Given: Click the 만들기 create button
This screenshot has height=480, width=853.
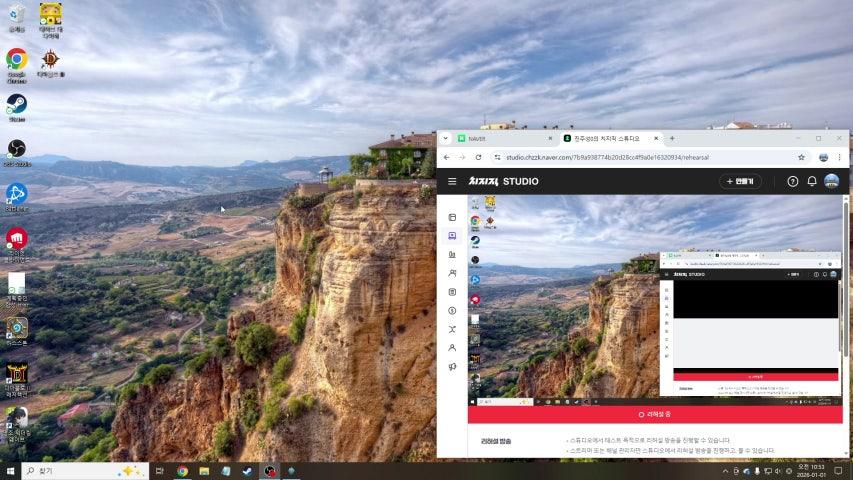Looking at the screenshot, I should pos(740,181).
